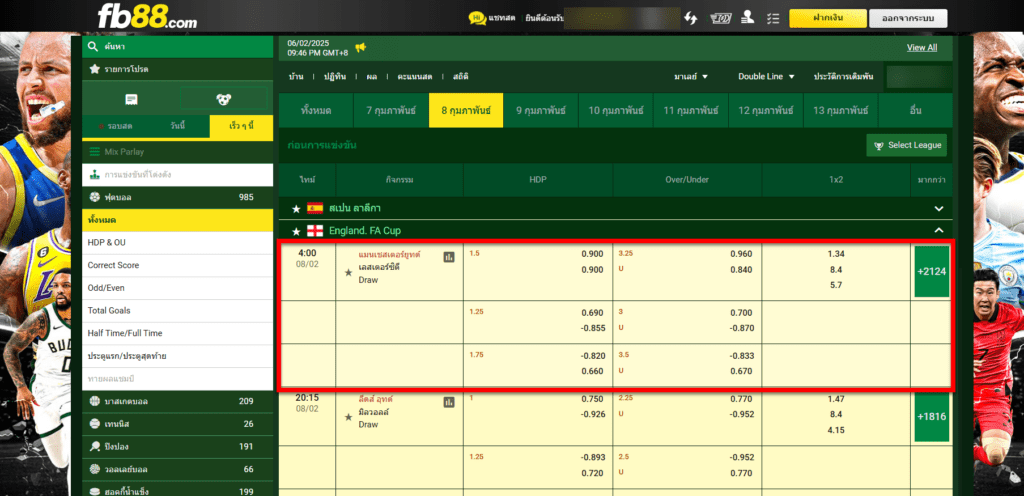Select the bet slip receipt icon
The image size is (1024, 496).
coord(132,99)
